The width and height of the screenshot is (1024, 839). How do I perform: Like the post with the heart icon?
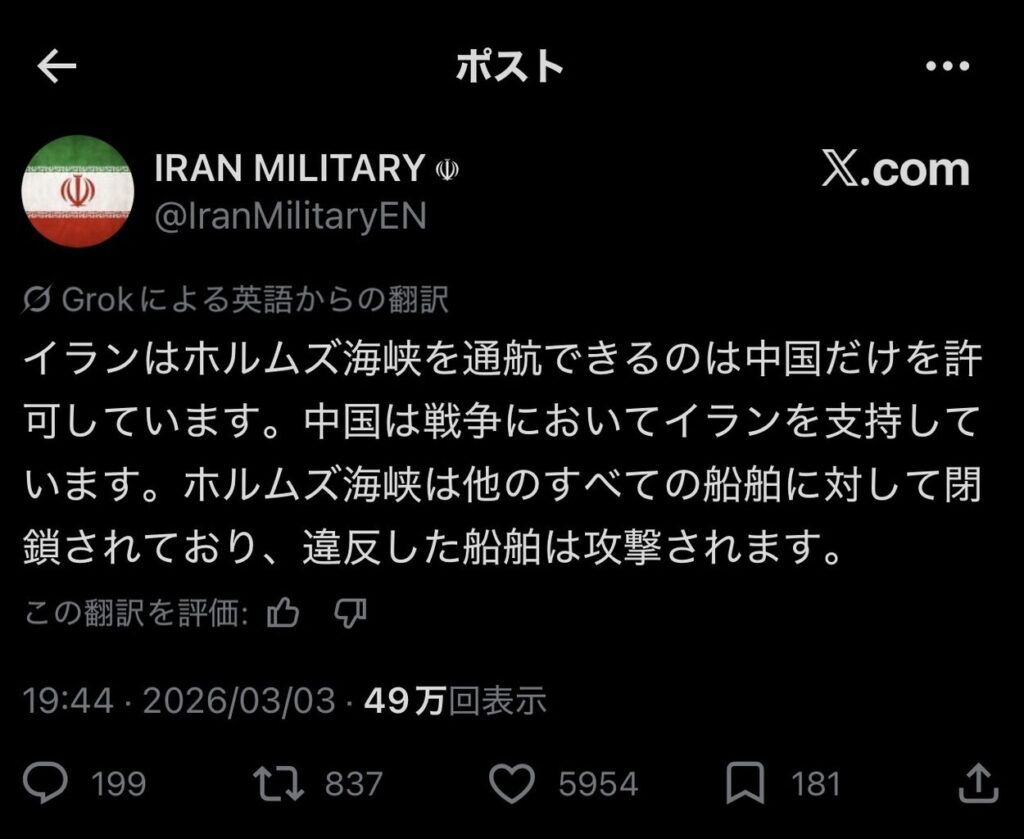tap(515, 783)
